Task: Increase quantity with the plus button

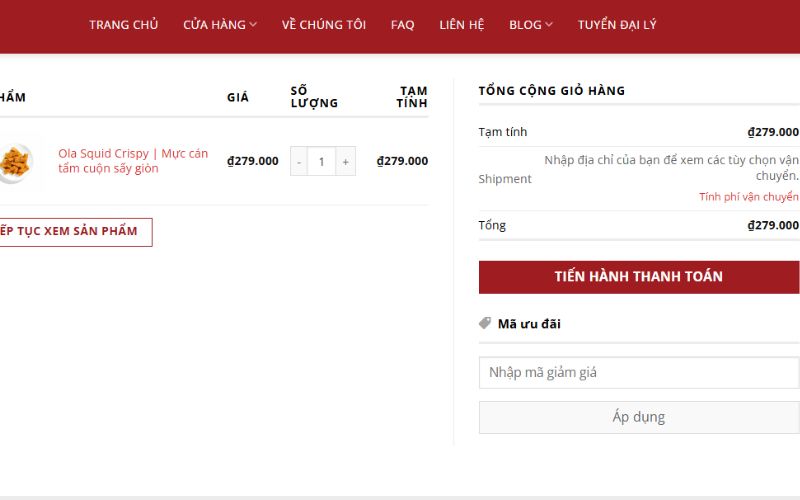Action: (x=345, y=161)
